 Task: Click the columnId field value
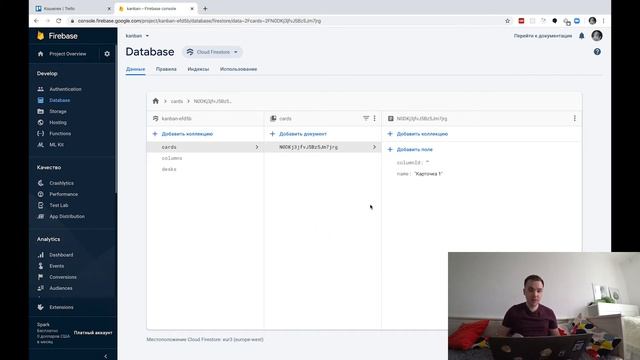(x=427, y=162)
